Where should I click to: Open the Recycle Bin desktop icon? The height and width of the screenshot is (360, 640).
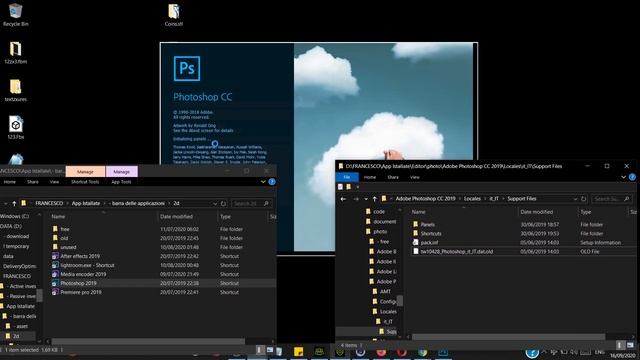pyautogui.click(x=16, y=14)
